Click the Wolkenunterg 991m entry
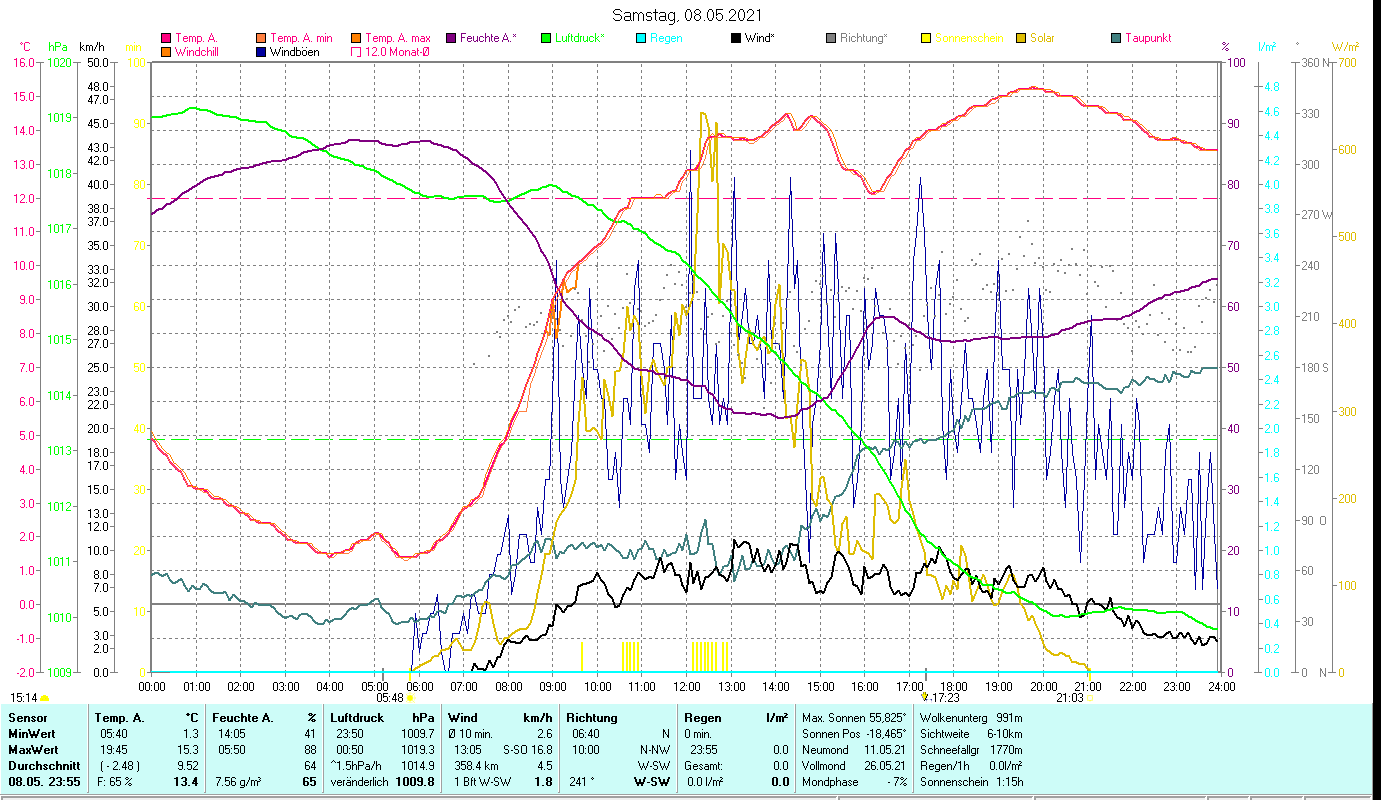1381x800 pixels. click(971, 718)
